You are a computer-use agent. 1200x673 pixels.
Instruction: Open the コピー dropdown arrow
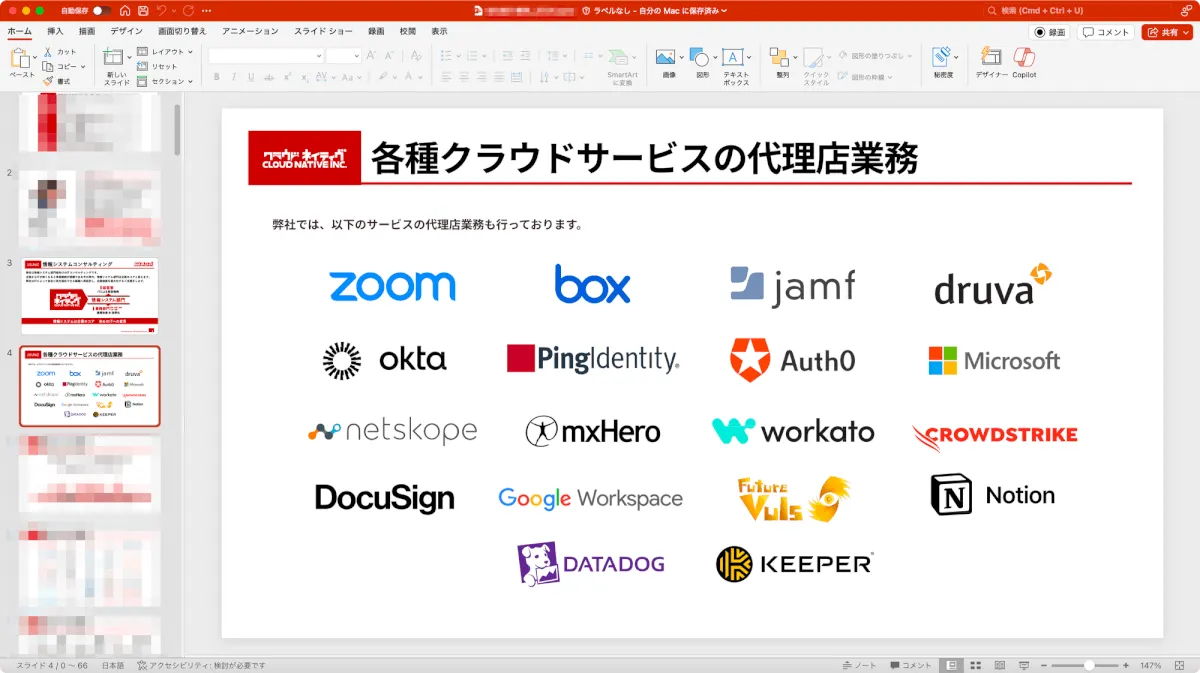pyautogui.click(x=81, y=66)
